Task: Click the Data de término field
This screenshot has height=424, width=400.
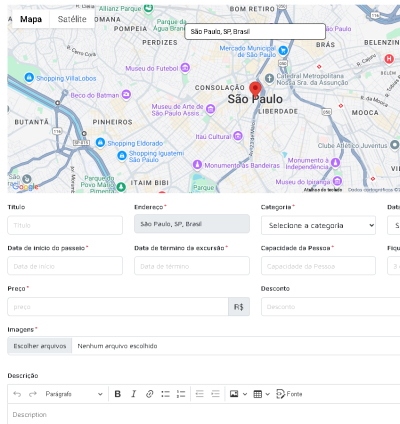Action: 192,266
